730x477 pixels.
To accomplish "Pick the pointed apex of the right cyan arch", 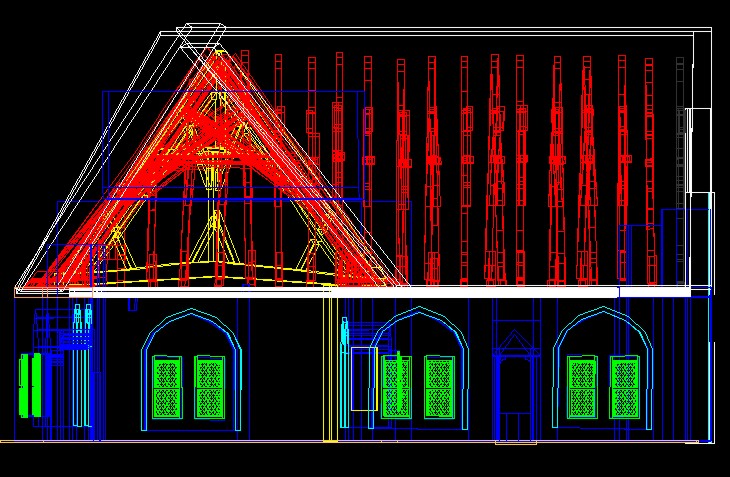I will [x=603, y=309].
